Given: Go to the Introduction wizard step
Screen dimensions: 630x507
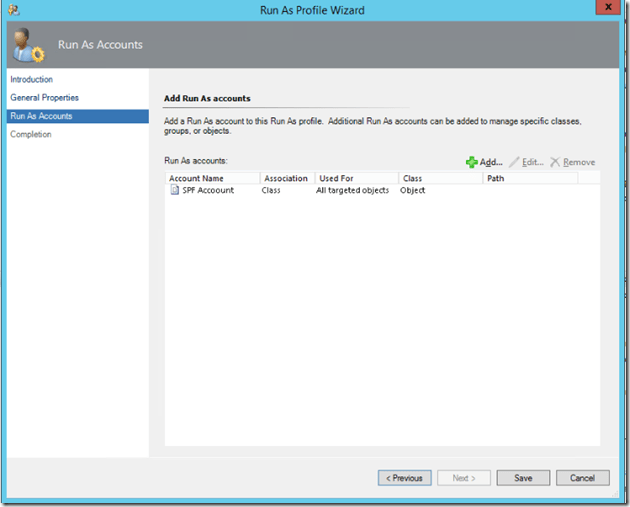Looking at the screenshot, I should (x=32, y=79).
